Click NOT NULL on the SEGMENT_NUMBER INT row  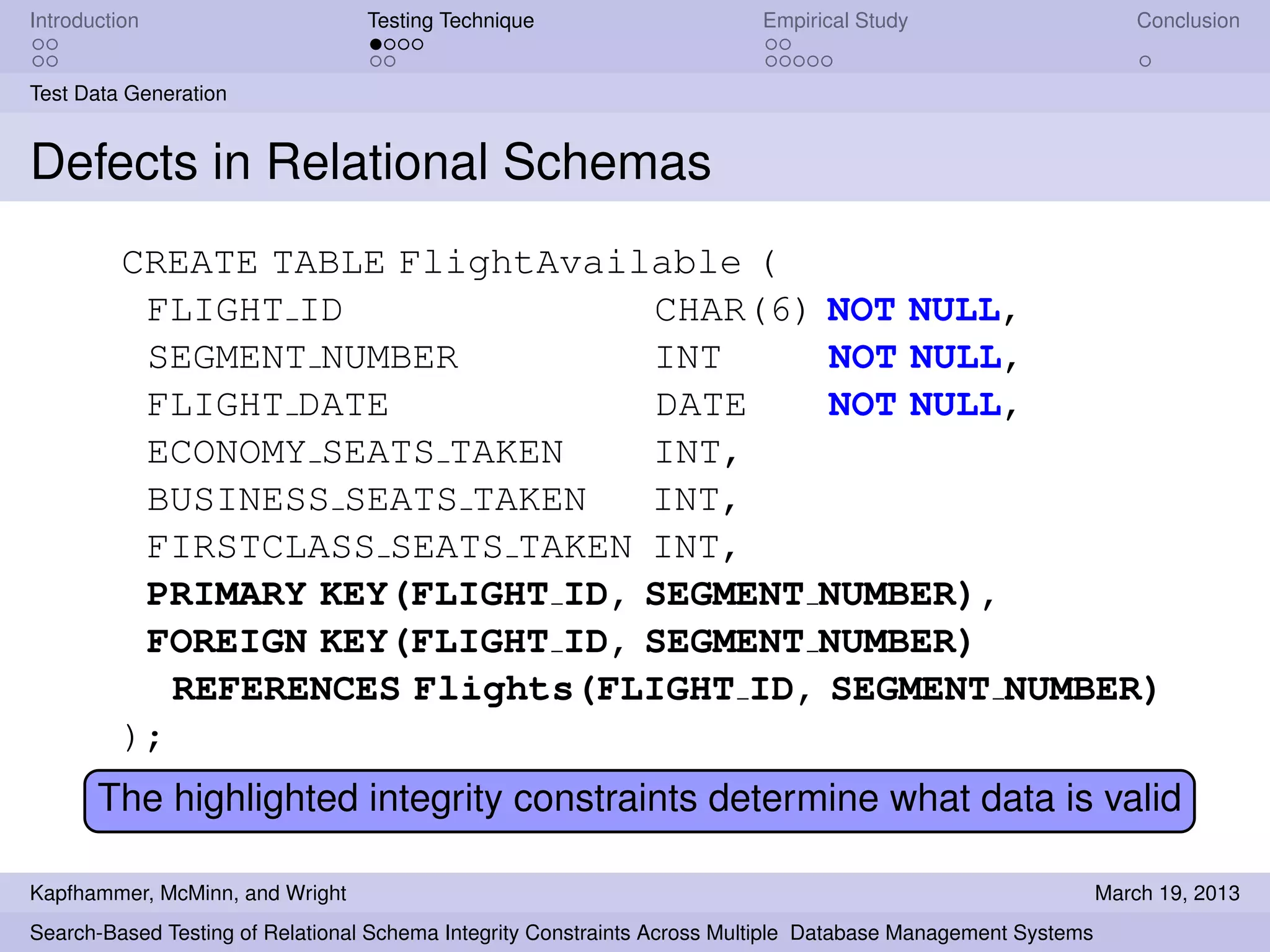click(x=915, y=358)
